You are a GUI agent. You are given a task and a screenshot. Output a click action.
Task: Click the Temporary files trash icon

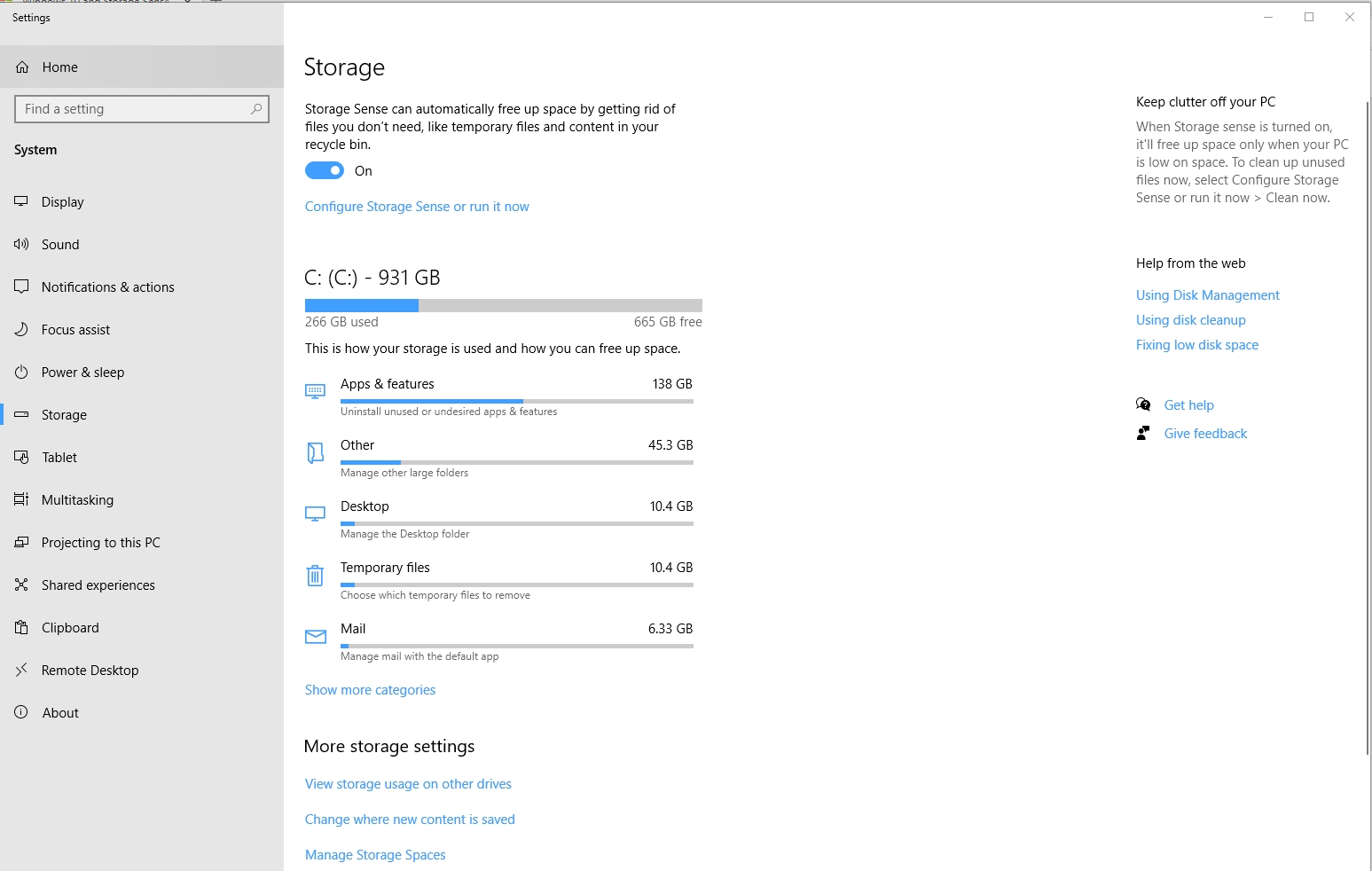pos(315,576)
